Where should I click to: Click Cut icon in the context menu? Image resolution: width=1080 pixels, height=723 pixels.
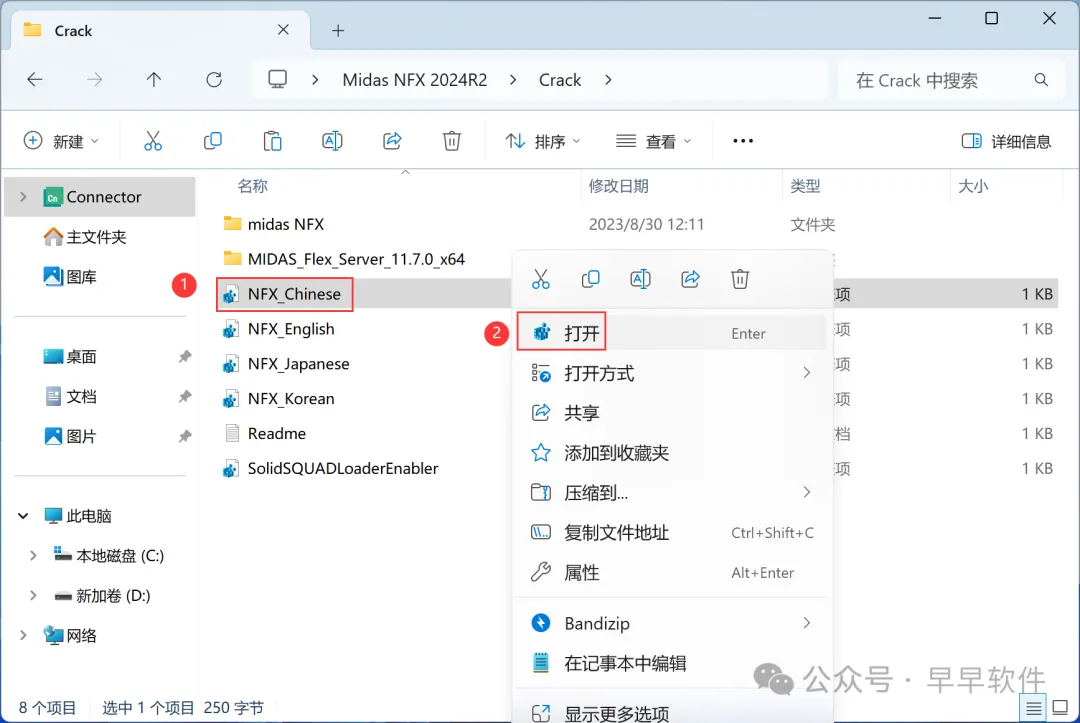point(541,280)
